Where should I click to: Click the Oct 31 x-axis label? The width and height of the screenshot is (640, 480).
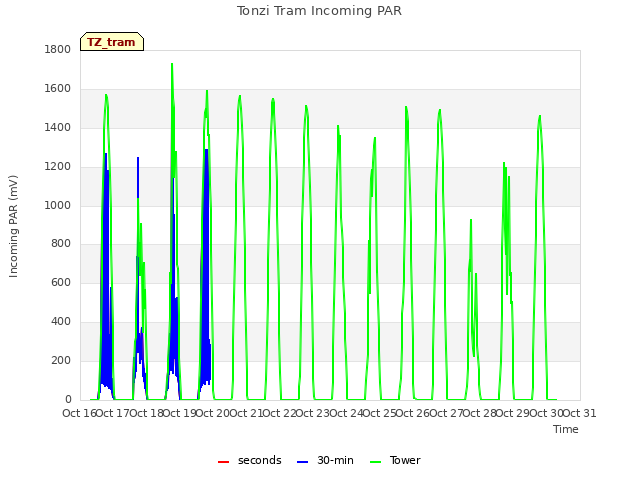[x=580, y=413]
